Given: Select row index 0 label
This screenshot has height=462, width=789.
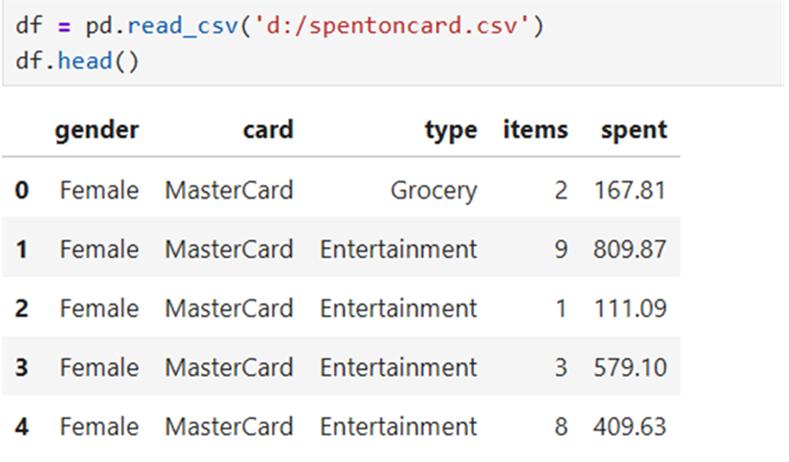Looking at the screenshot, I should click(x=22, y=190).
